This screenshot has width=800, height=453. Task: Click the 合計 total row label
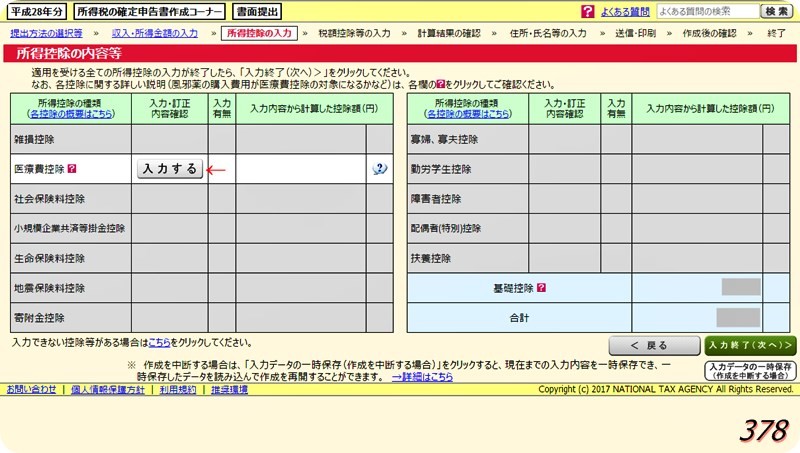(519, 318)
